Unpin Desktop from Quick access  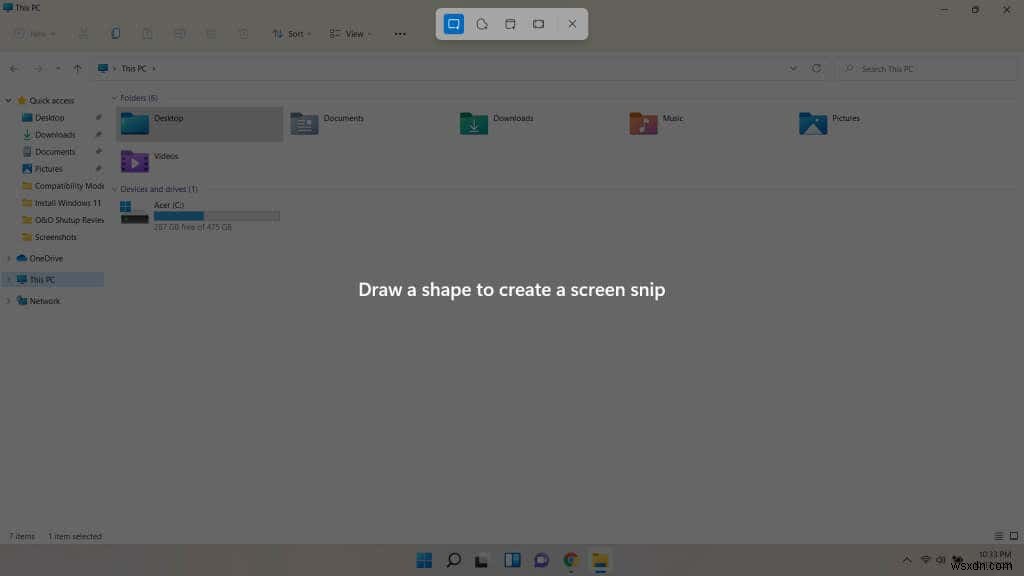[97, 117]
